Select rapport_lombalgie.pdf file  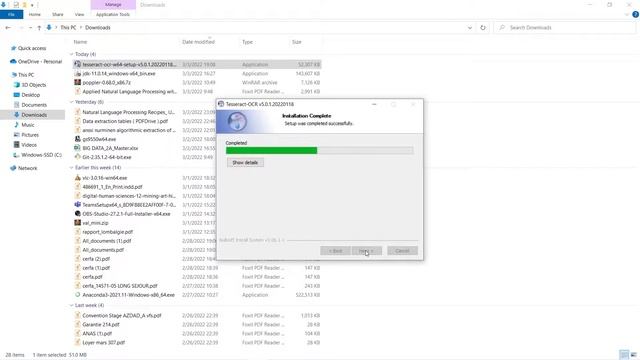pyautogui.click(x=107, y=231)
